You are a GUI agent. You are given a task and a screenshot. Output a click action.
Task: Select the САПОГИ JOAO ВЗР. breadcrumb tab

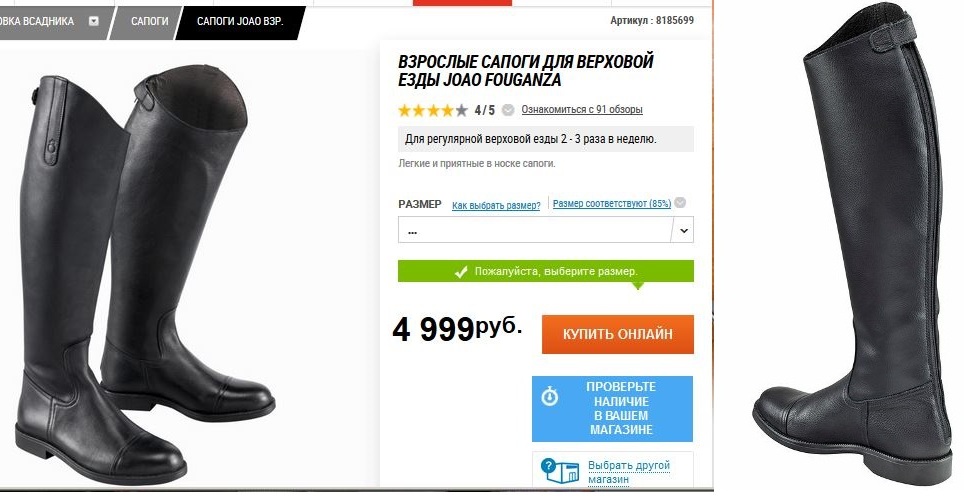pyautogui.click(x=240, y=22)
